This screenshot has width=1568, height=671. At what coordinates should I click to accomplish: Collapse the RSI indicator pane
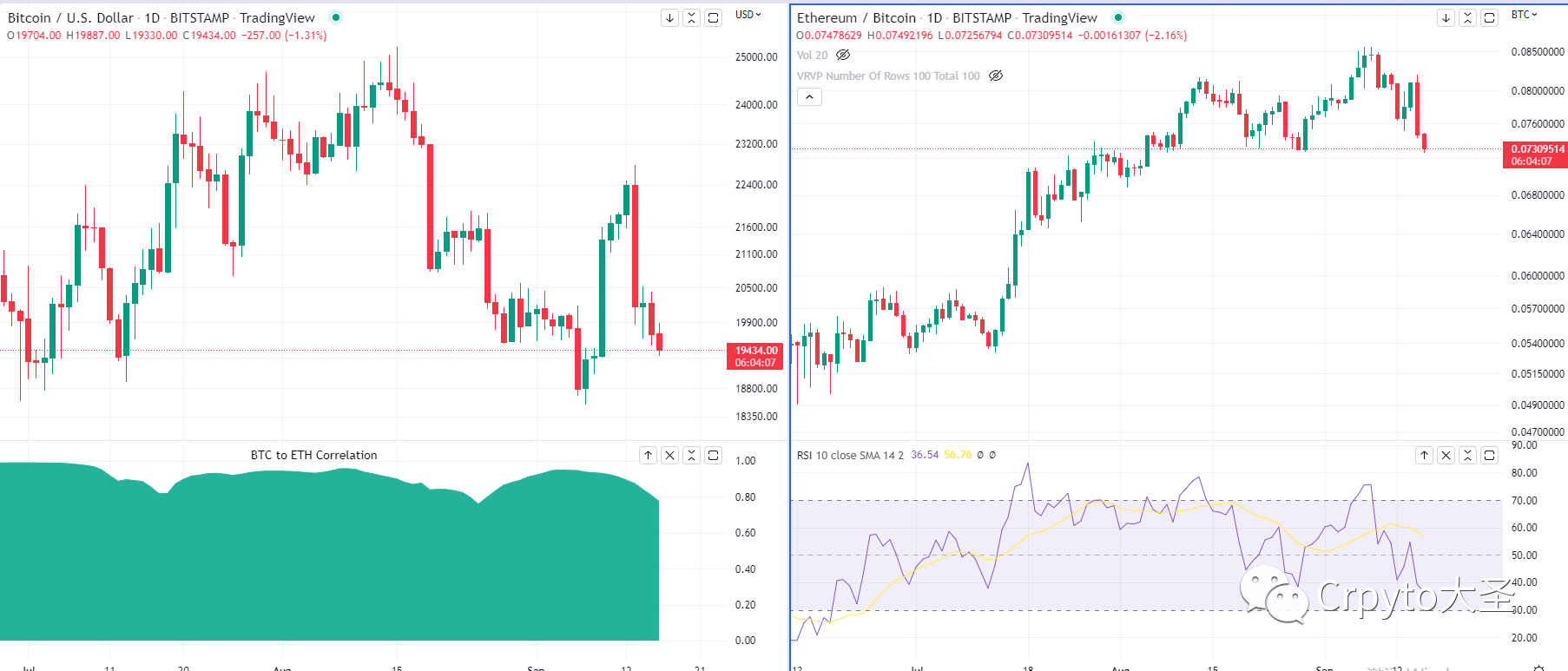click(1467, 455)
